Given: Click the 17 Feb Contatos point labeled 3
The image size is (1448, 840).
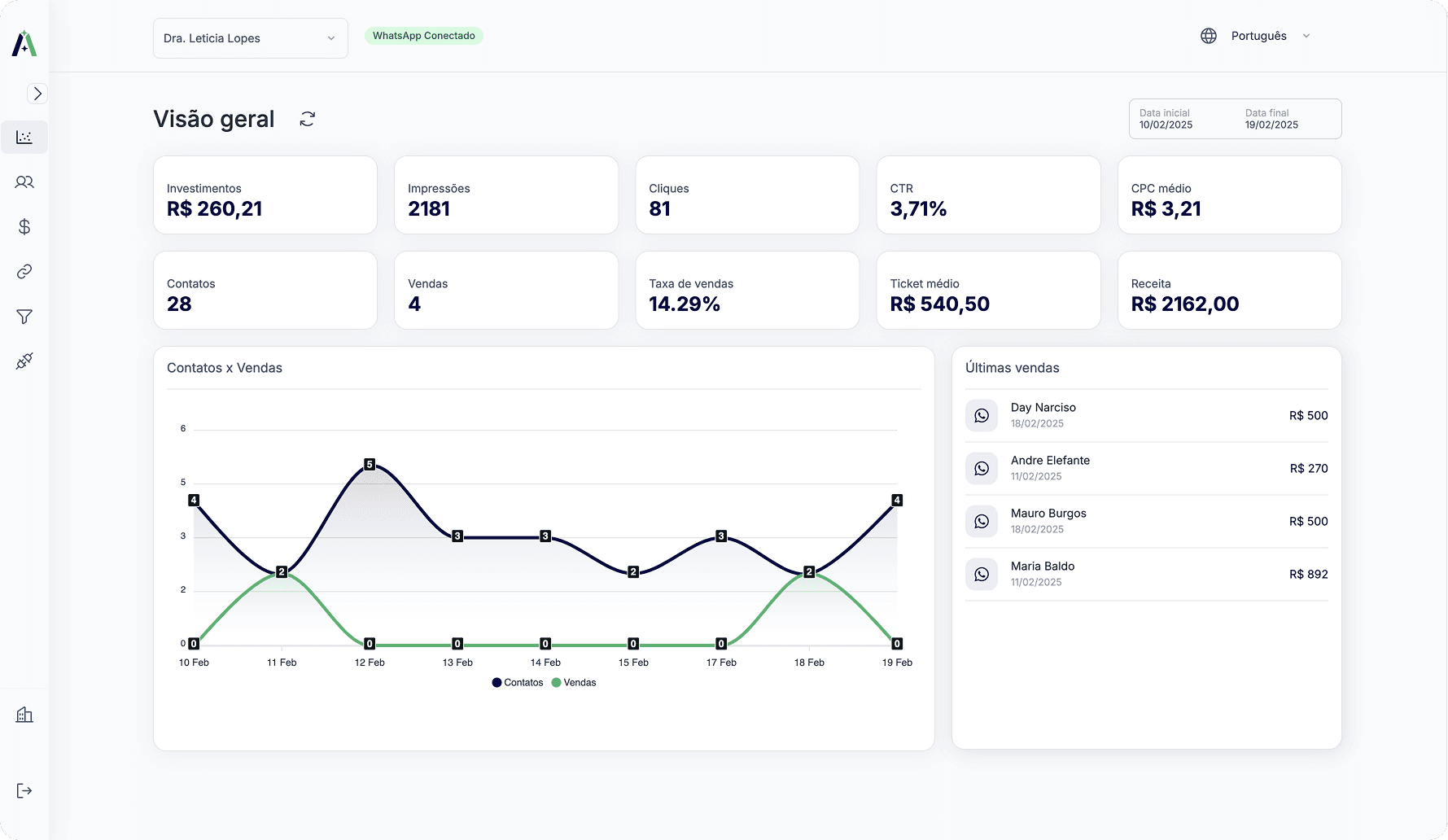Looking at the screenshot, I should click(x=721, y=536).
